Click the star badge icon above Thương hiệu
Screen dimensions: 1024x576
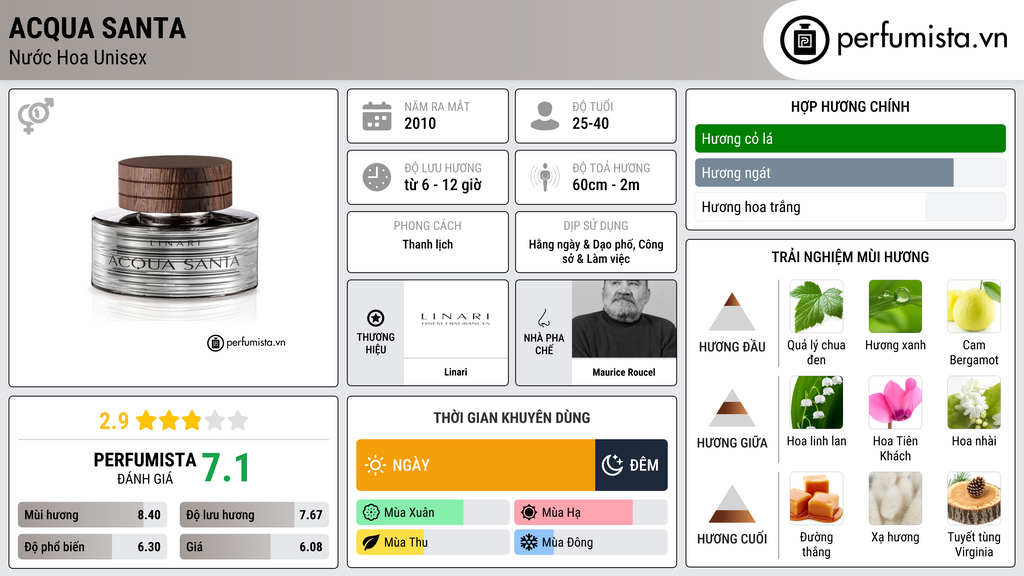coord(376,318)
